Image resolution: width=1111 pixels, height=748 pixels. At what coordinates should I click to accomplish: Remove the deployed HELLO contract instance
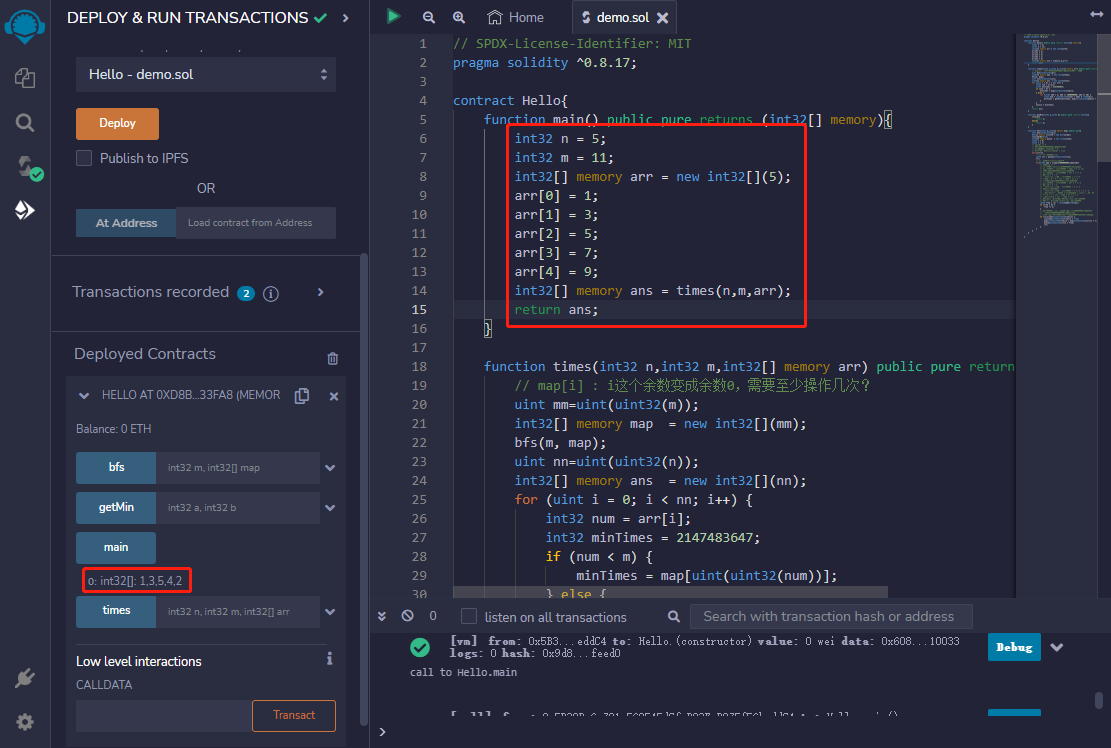click(334, 397)
